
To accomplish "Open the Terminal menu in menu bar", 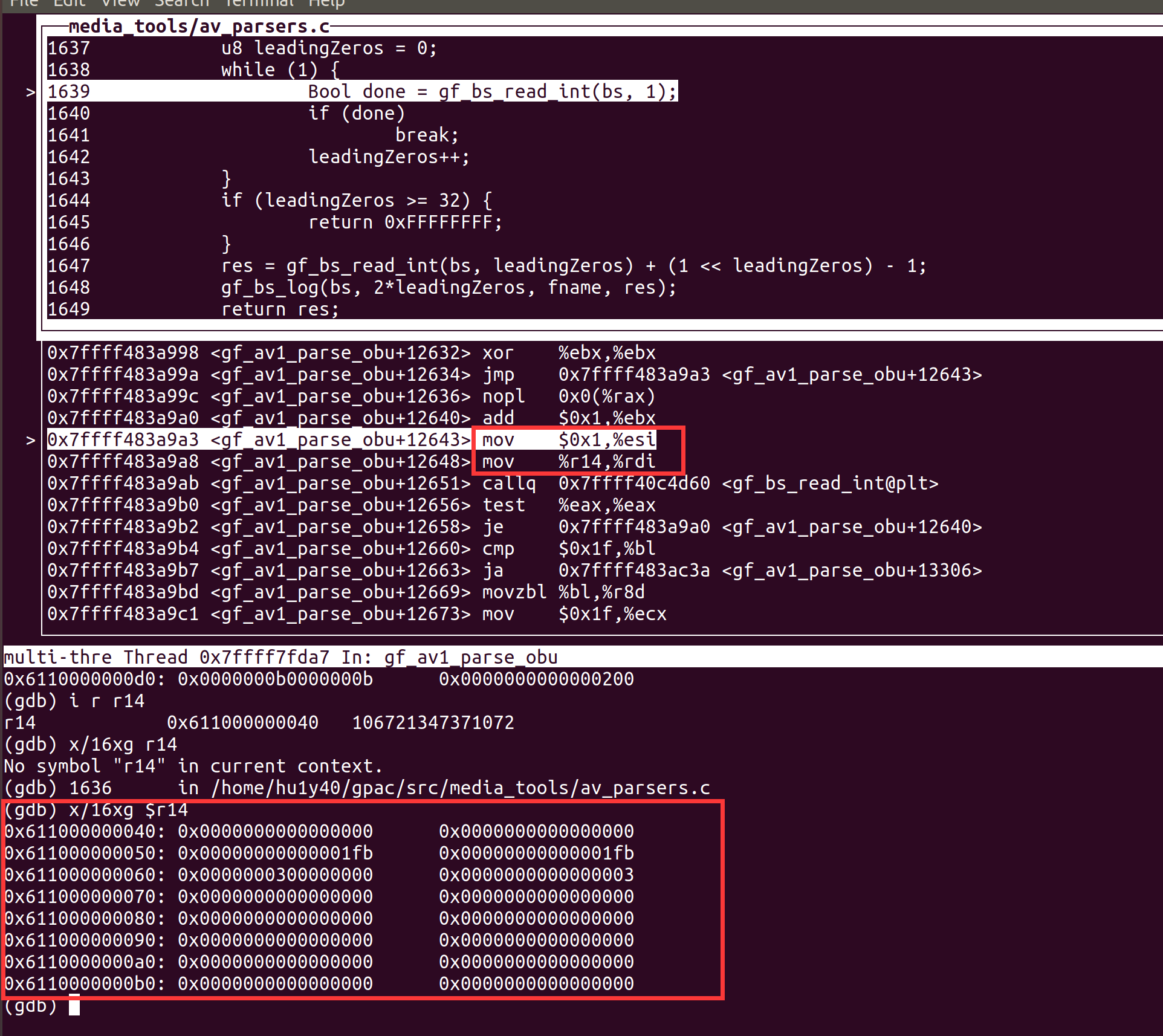I will point(259,4).
